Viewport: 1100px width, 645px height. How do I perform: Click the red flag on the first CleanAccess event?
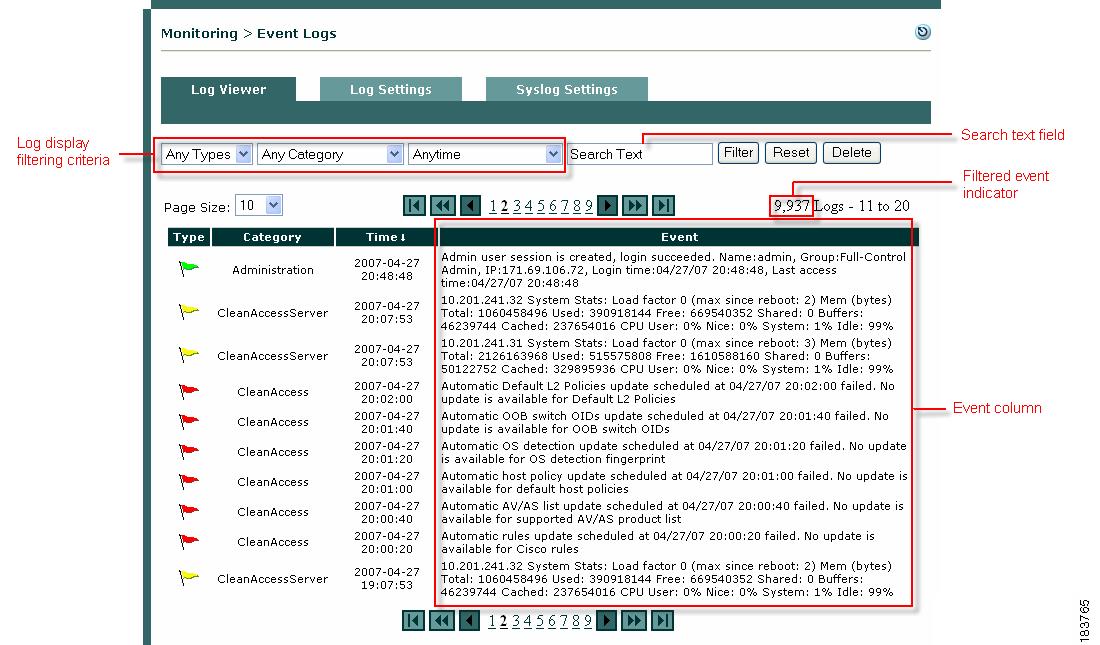(x=187, y=391)
